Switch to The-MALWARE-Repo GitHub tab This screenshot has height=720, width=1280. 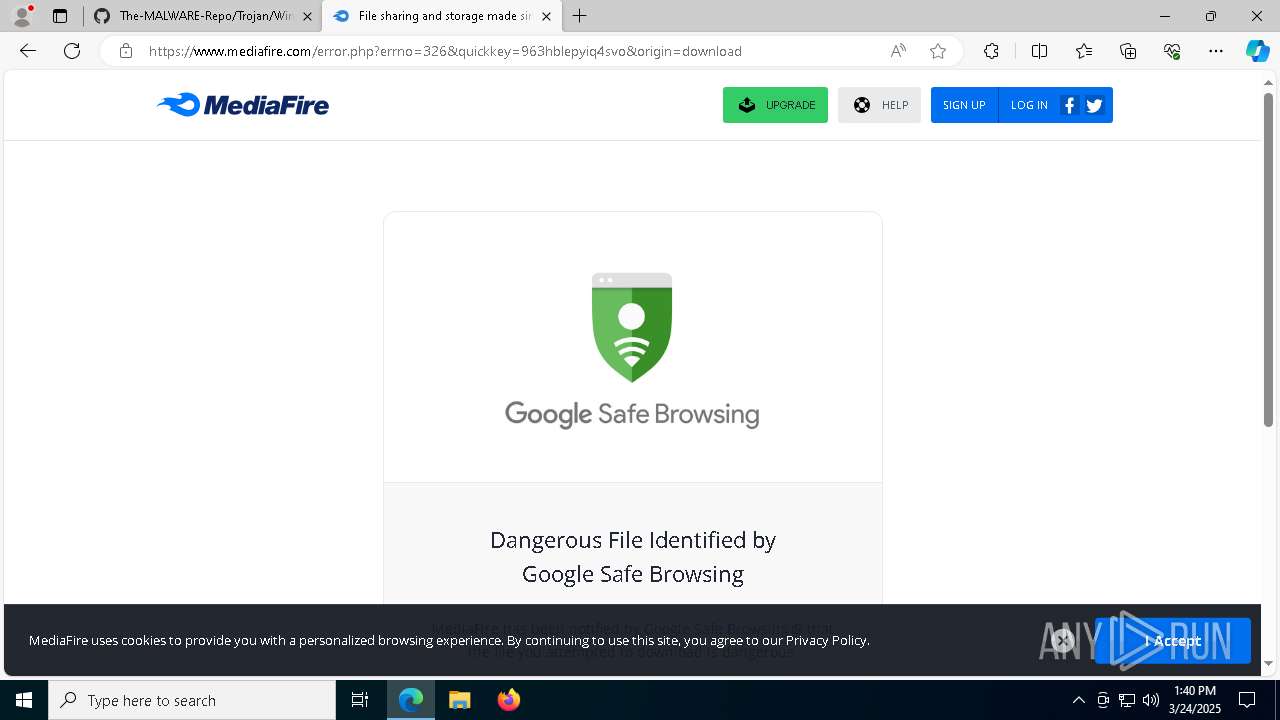tap(204, 16)
